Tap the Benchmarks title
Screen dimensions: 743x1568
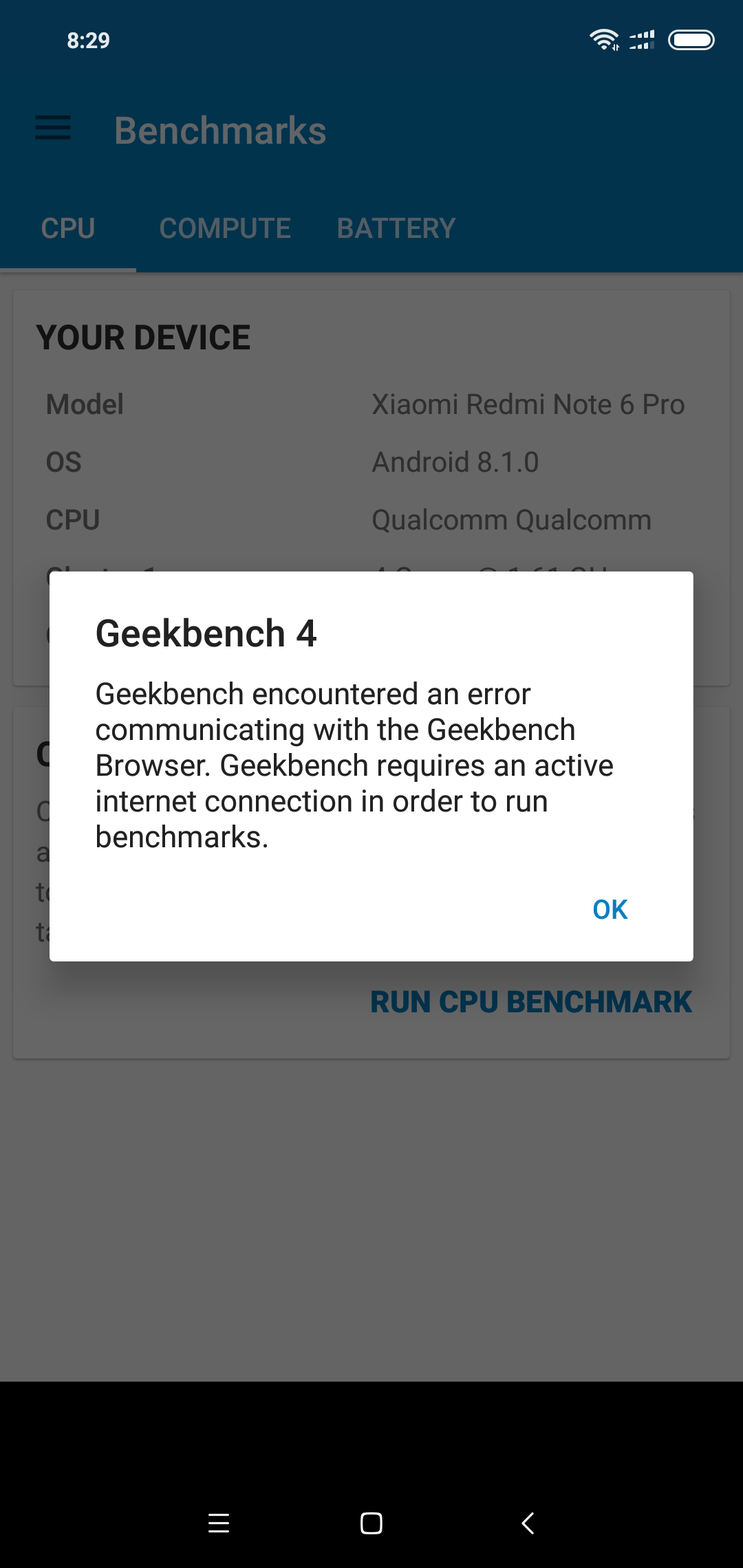220,131
